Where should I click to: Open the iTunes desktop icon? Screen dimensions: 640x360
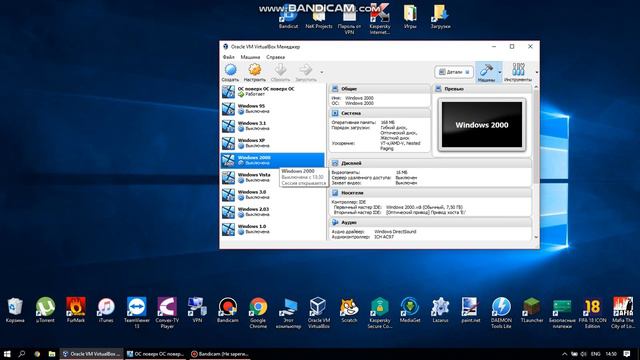pyautogui.click(x=106, y=310)
